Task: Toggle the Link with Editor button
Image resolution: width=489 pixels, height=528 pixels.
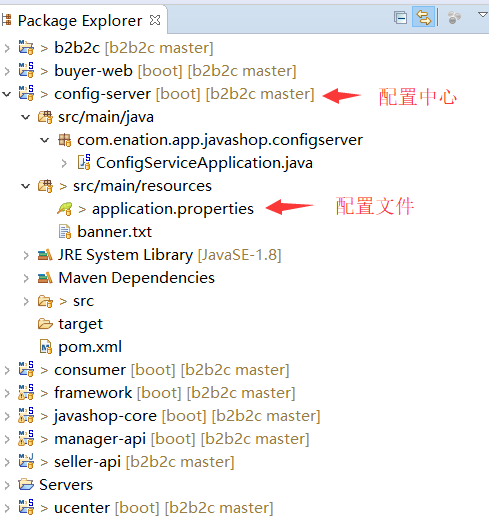Action: [x=423, y=18]
